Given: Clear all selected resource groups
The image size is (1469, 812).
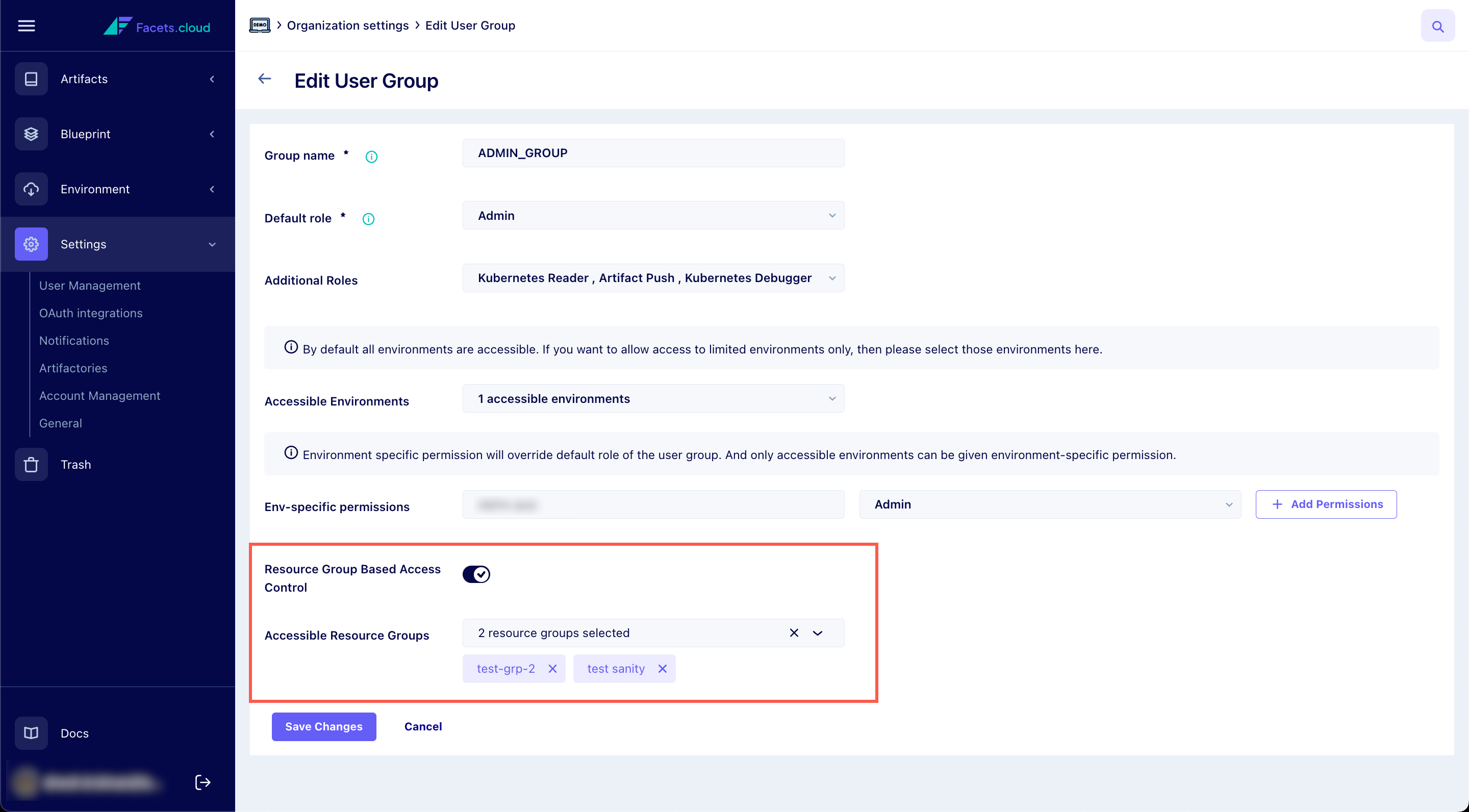Looking at the screenshot, I should pos(793,632).
